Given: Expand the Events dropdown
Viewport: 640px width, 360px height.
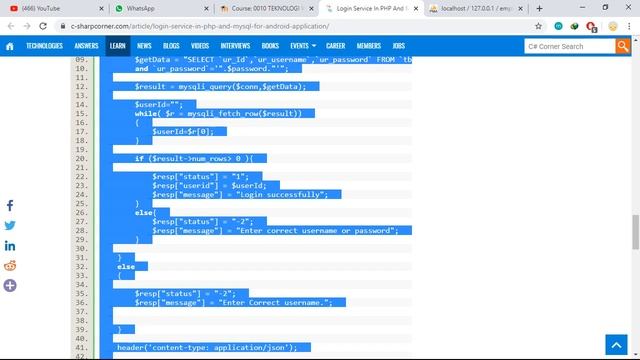Looking at the screenshot, I should click(x=303, y=46).
